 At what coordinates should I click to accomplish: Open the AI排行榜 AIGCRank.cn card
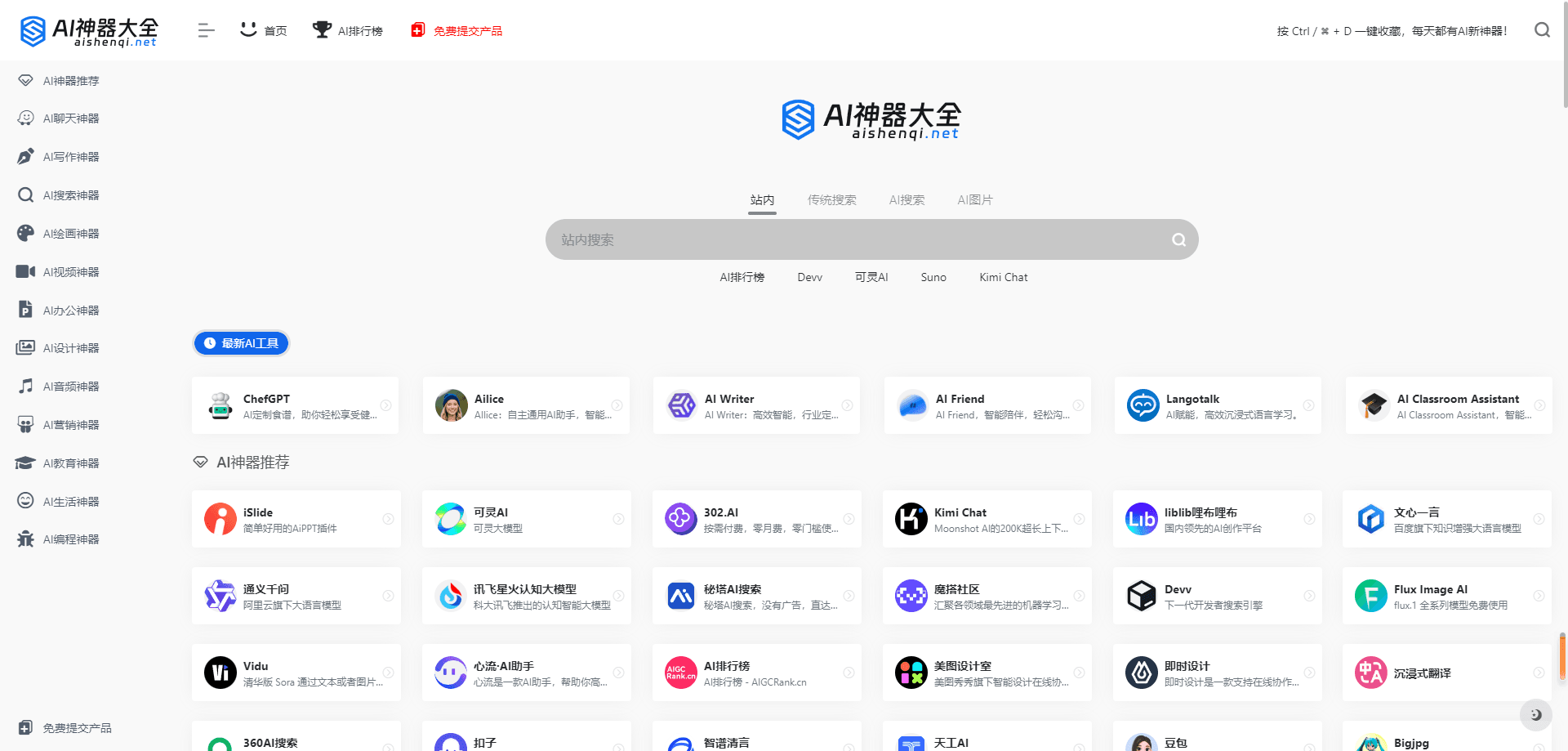[756, 673]
